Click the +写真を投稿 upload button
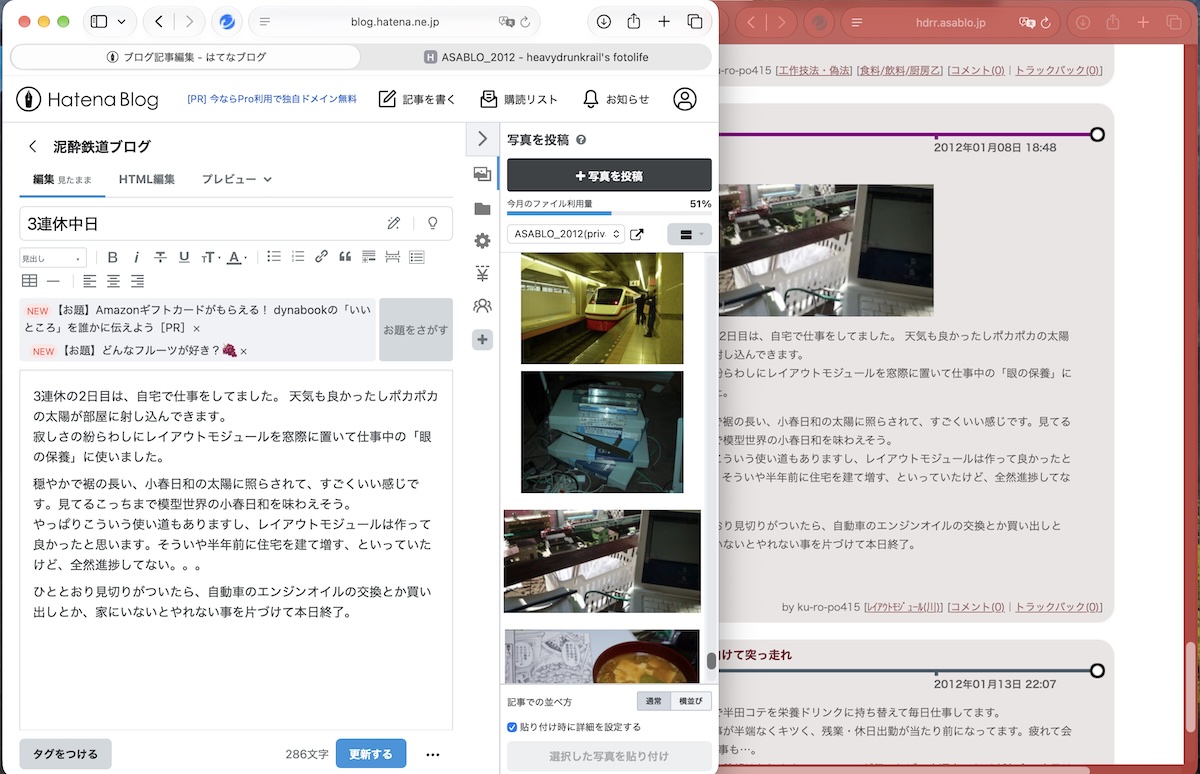This screenshot has height=774, width=1200. point(609,175)
